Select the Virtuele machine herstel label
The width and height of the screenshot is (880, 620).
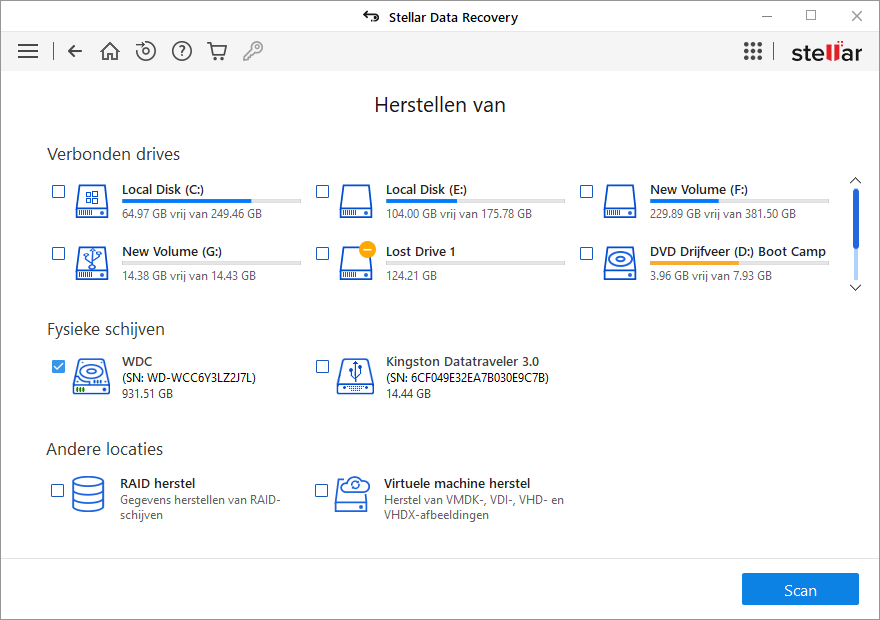pos(457,483)
